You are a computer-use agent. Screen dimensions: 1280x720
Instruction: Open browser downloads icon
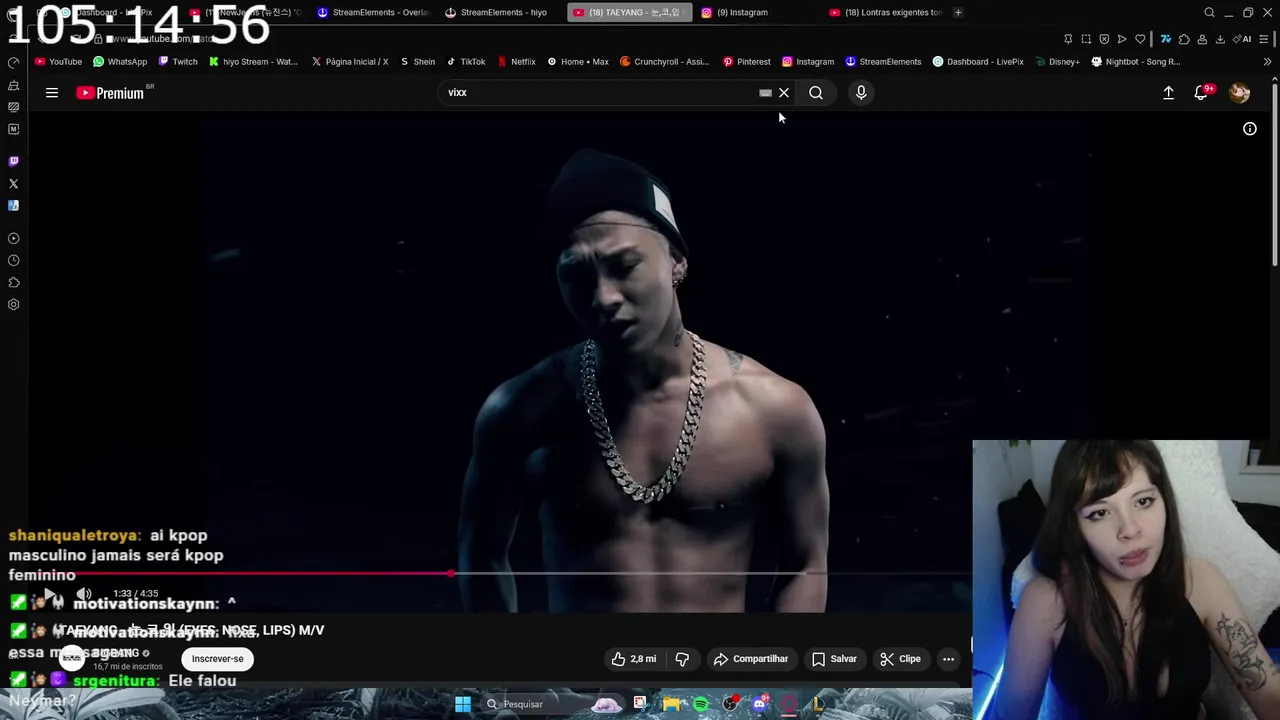pyautogui.click(x=1220, y=39)
